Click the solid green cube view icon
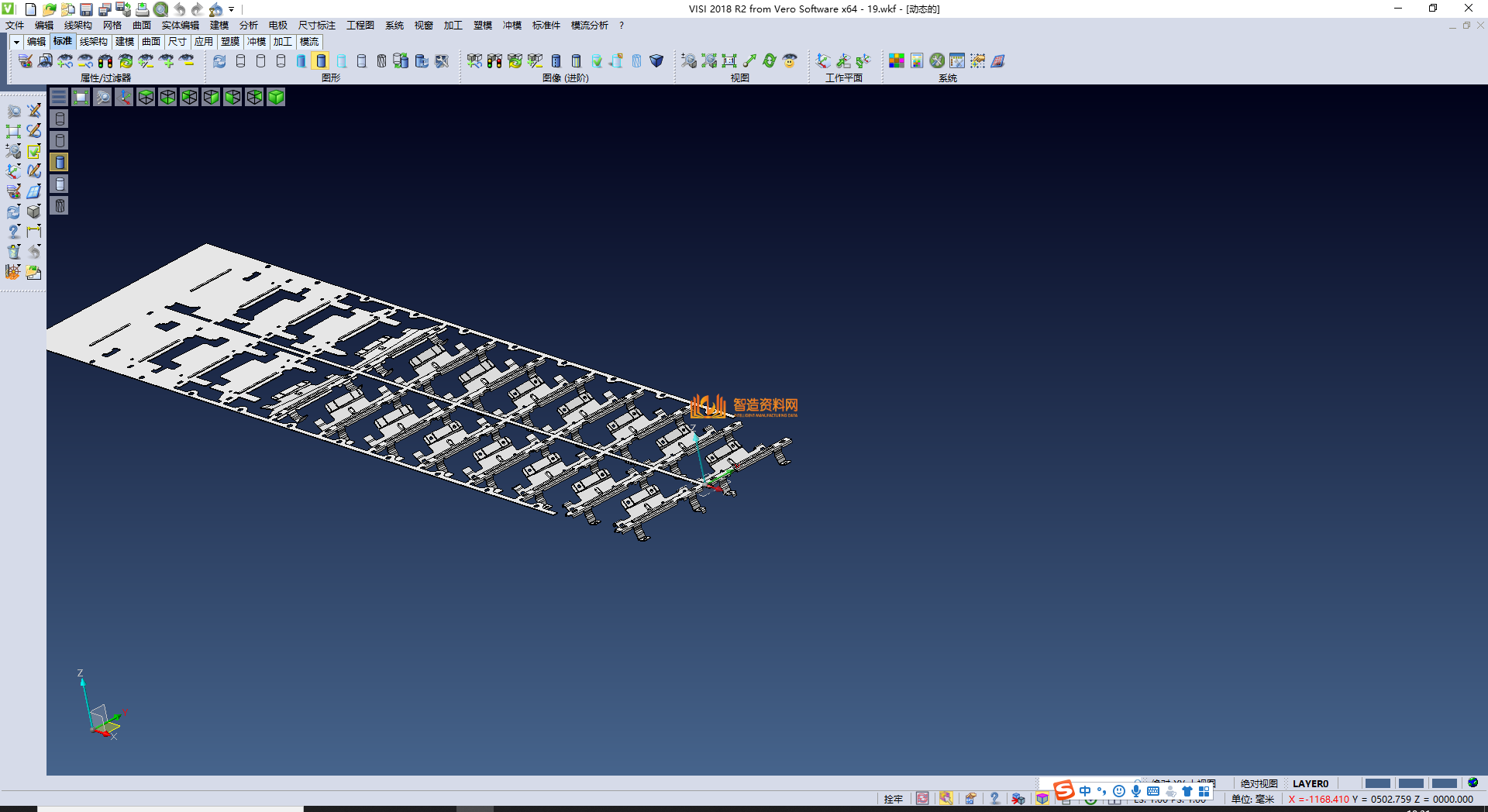The height and width of the screenshot is (812, 1488). (x=276, y=97)
